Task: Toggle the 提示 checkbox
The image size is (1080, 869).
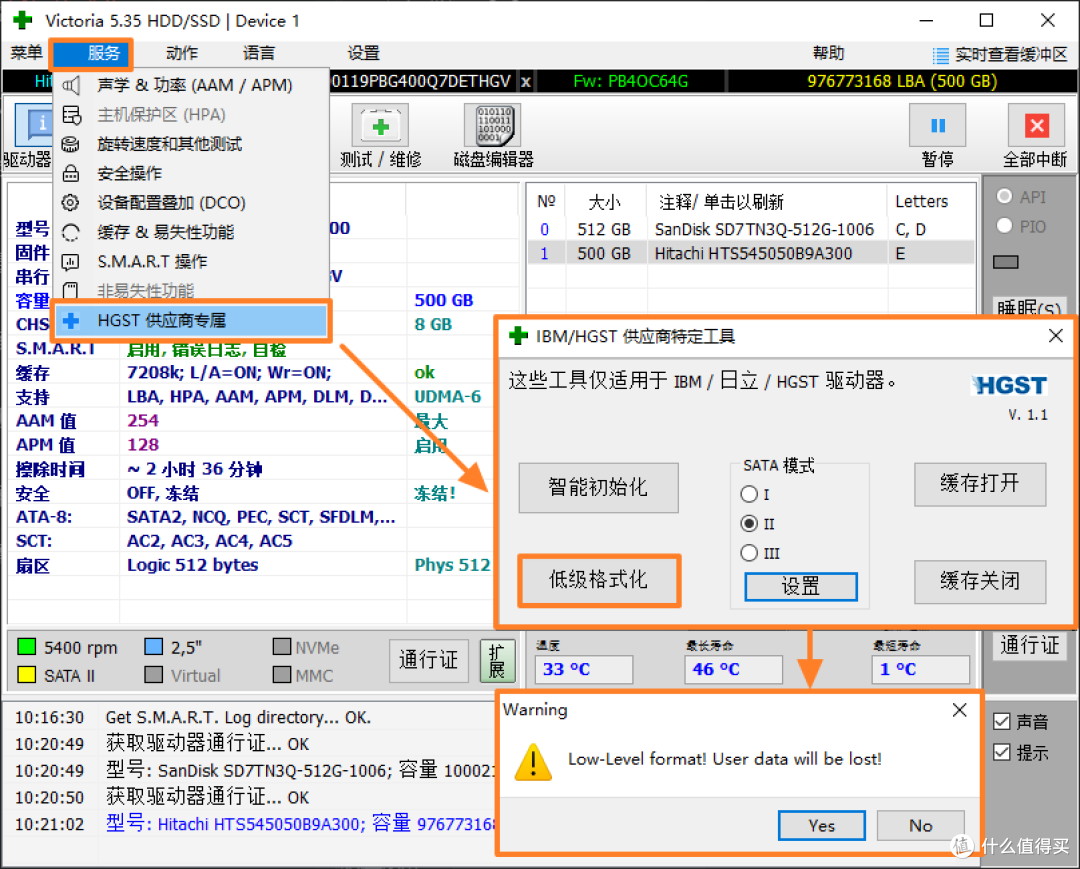Action: pos(1001,753)
